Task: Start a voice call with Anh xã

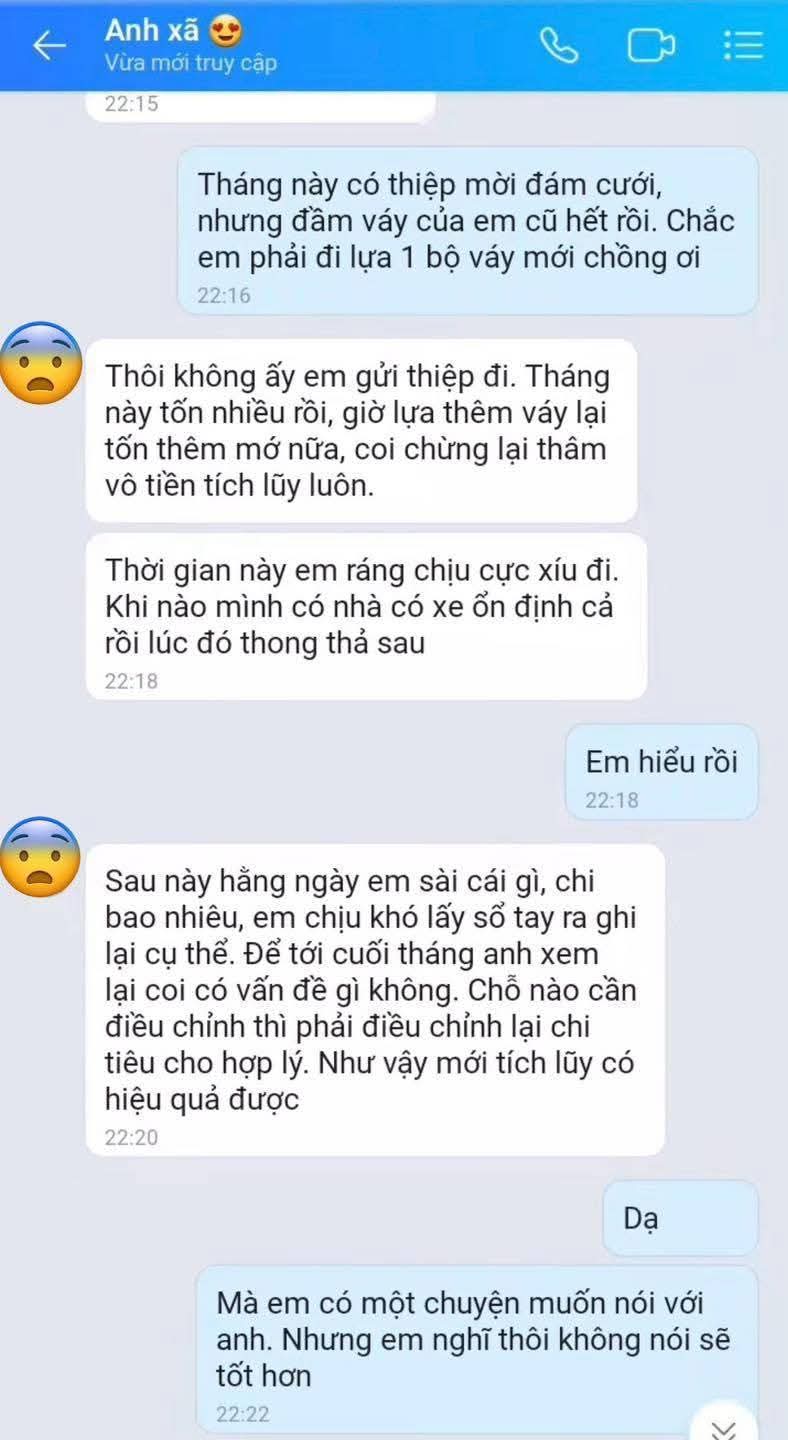Action: coord(556,45)
